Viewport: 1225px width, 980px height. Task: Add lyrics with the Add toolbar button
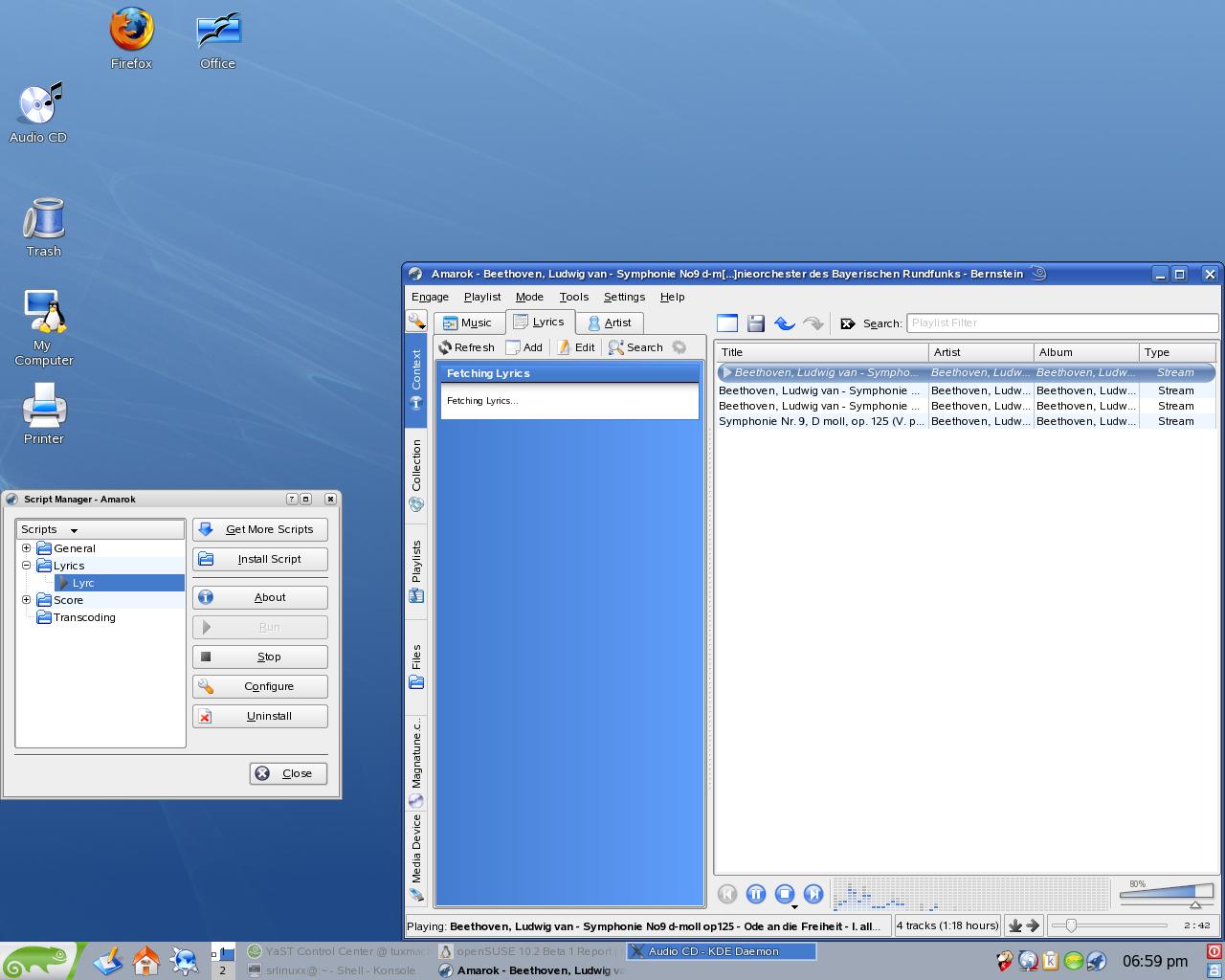(524, 347)
